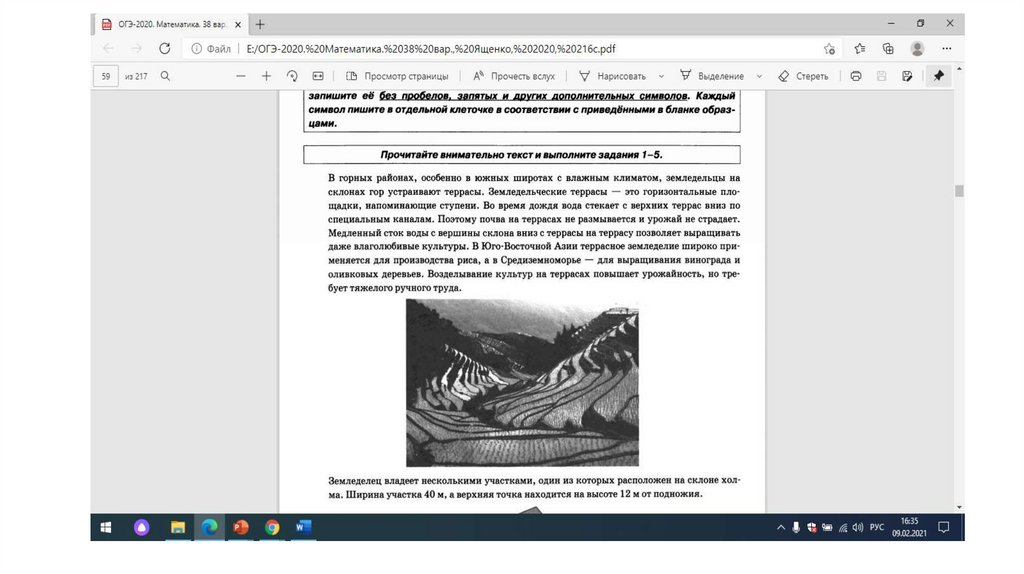Viewport: 1024px width, 574px height.
Task: Click the page number field showing 59
Action: (106, 76)
